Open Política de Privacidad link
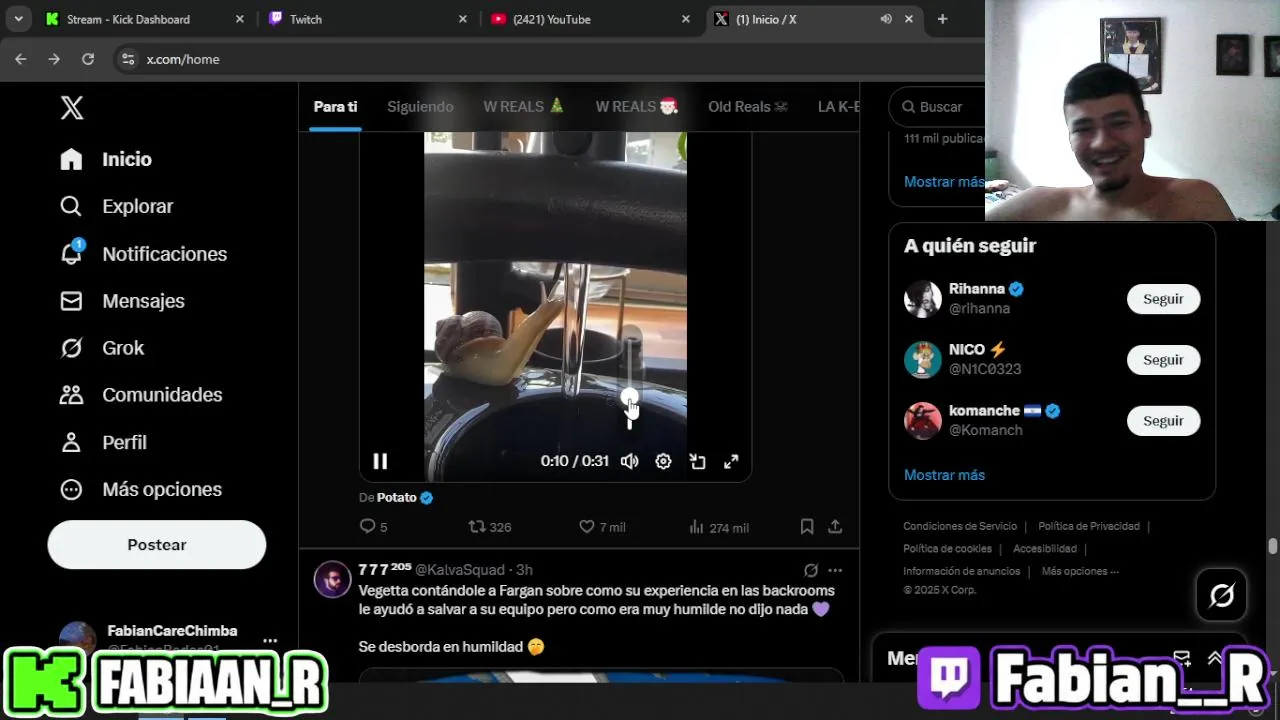1280x720 pixels. click(x=1089, y=526)
